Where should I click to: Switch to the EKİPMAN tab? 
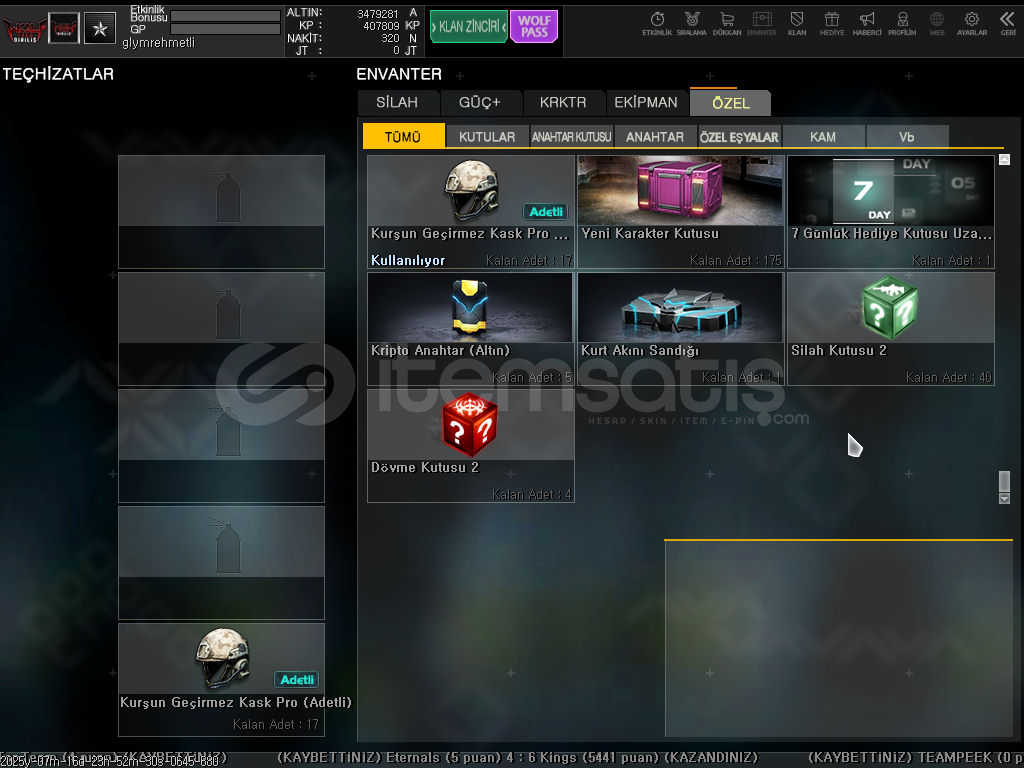pos(646,103)
